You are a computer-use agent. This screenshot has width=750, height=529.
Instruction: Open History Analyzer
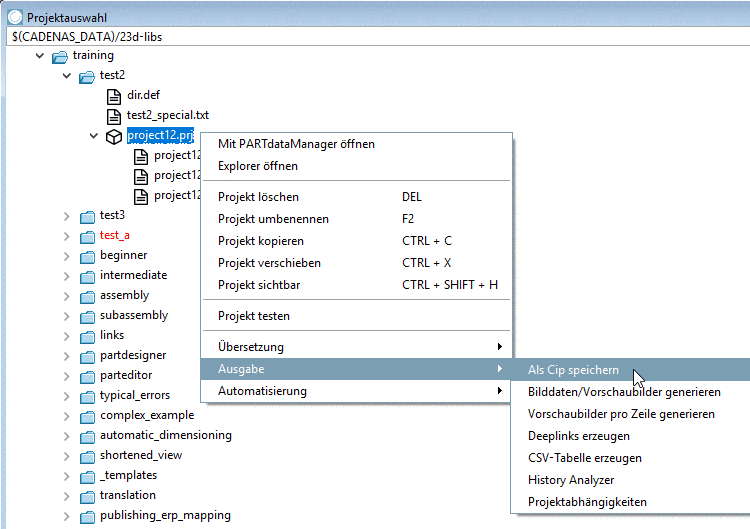point(631,480)
